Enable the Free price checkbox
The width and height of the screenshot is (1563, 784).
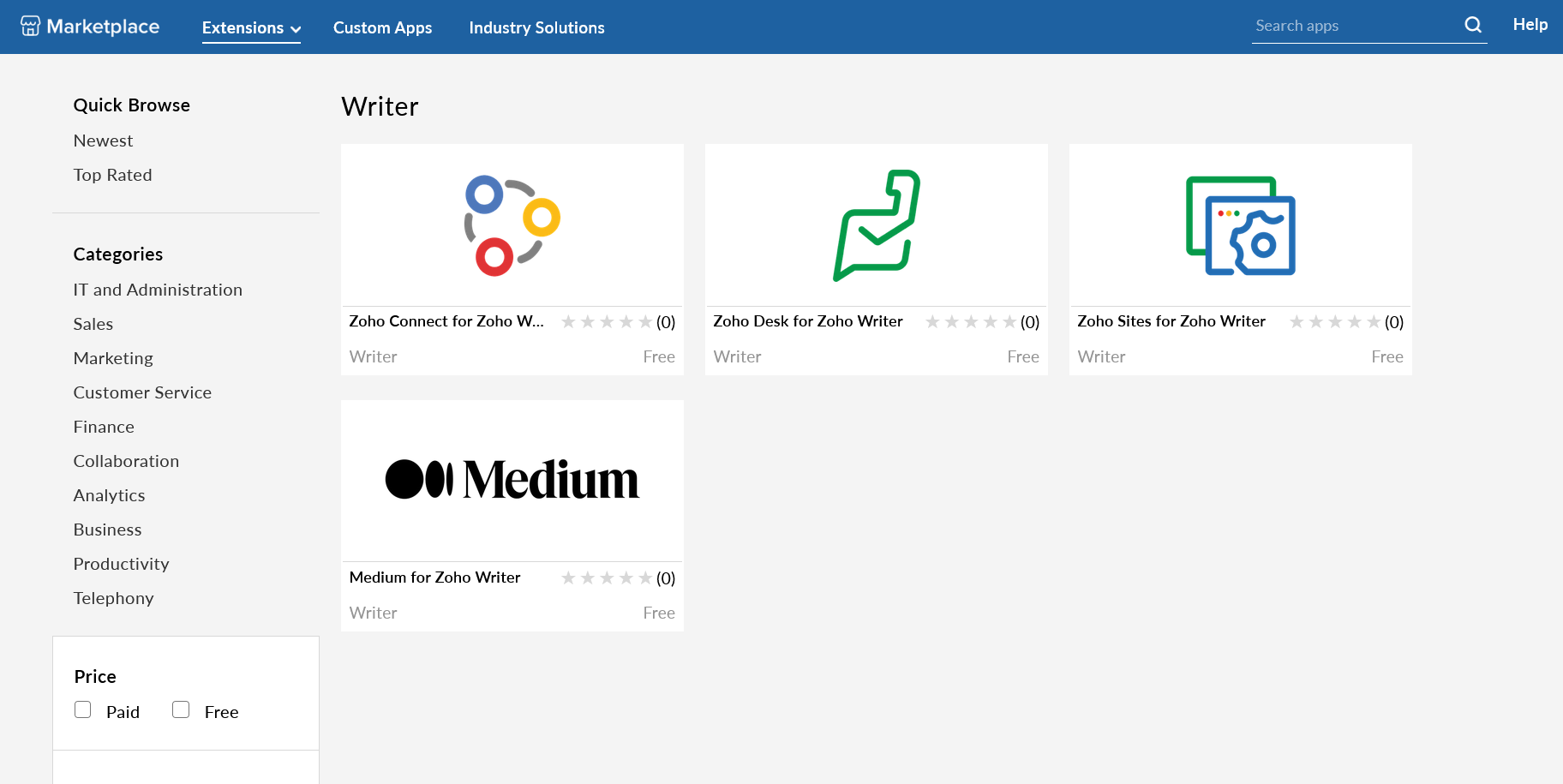181,709
